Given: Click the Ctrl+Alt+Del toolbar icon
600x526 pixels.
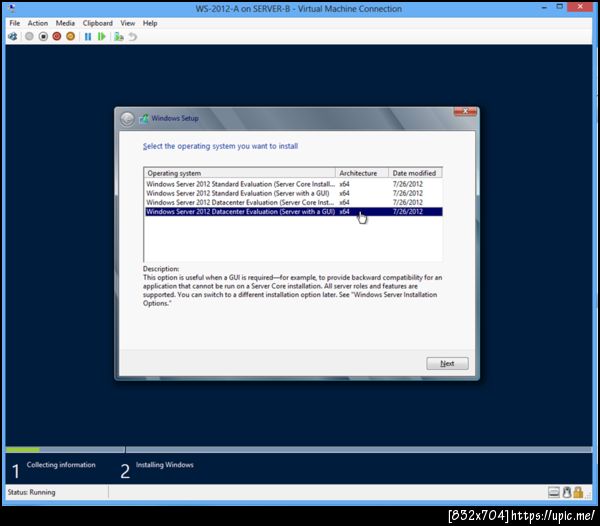Looking at the screenshot, I should (12, 37).
